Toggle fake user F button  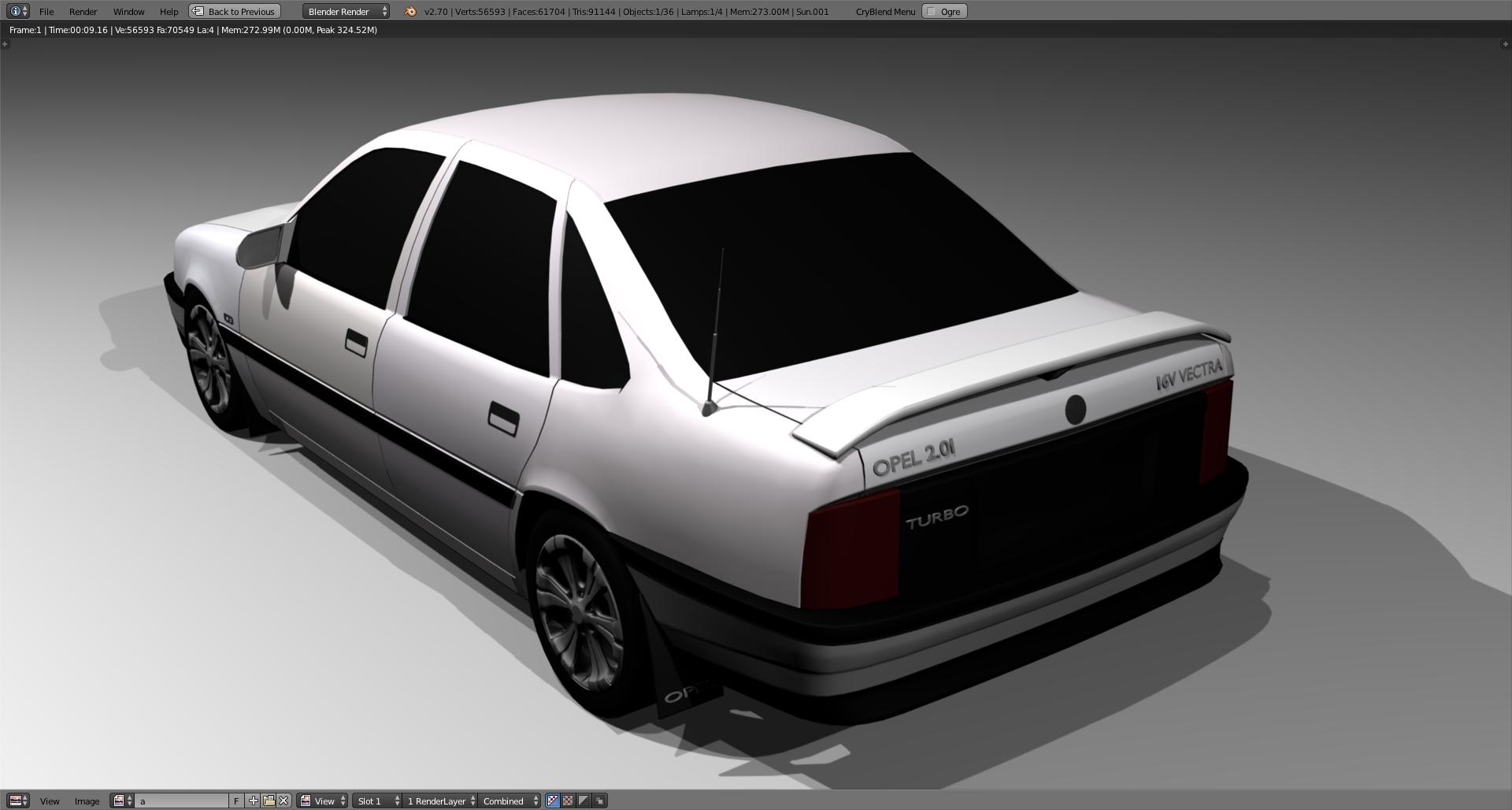click(x=236, y=801)
